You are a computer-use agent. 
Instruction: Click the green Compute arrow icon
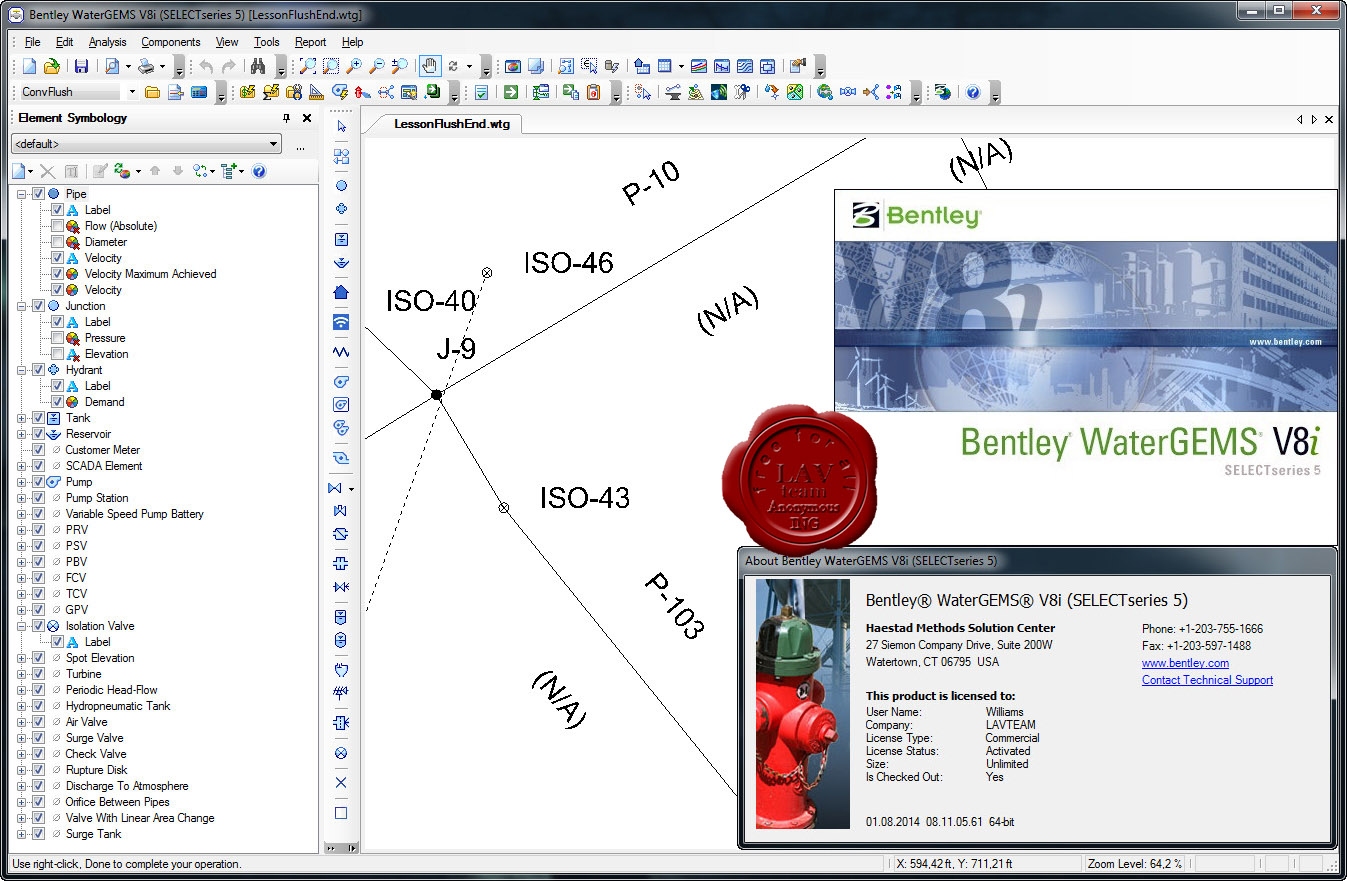point(511,93)
